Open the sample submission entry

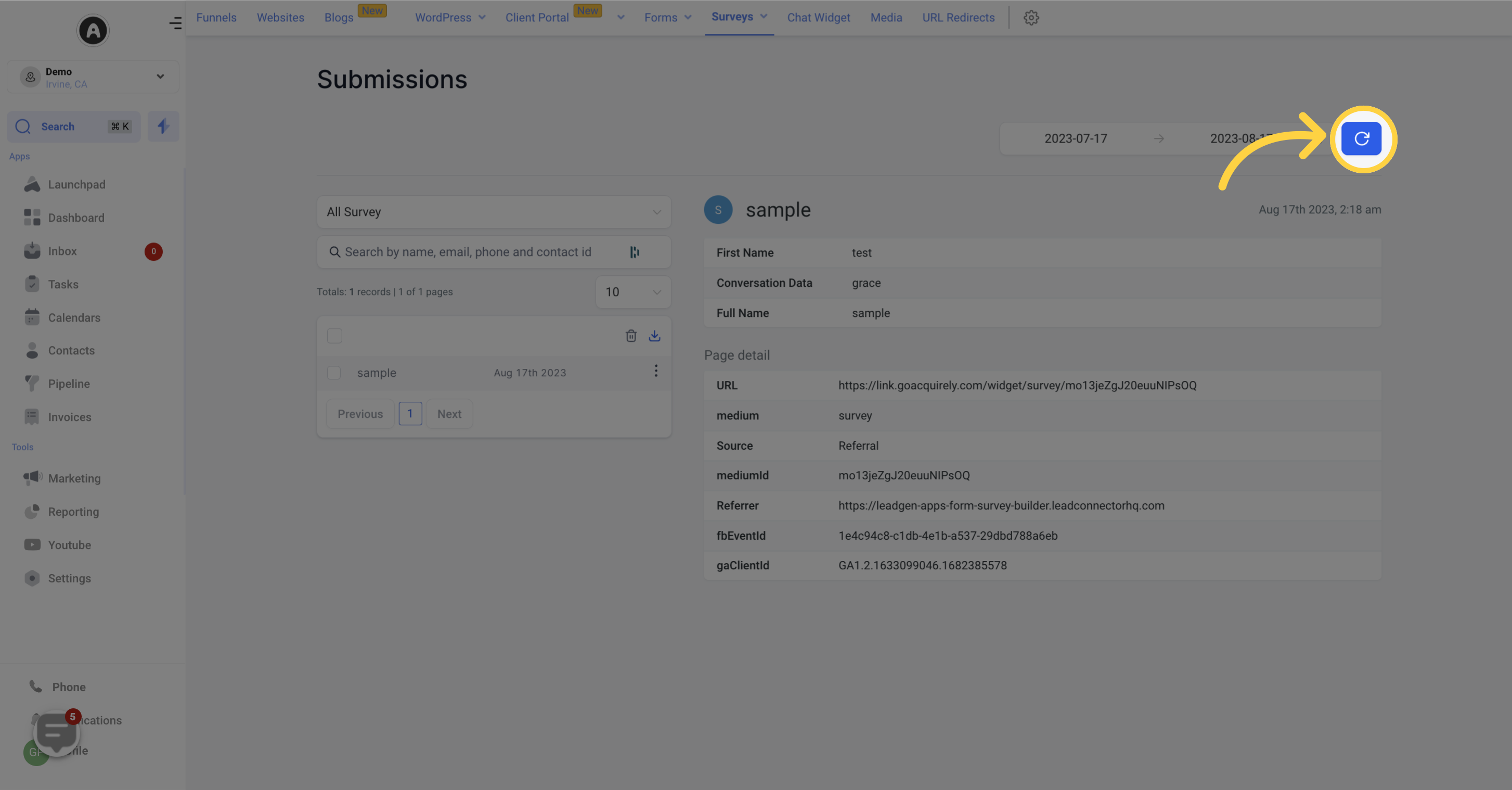click(494, 373)
